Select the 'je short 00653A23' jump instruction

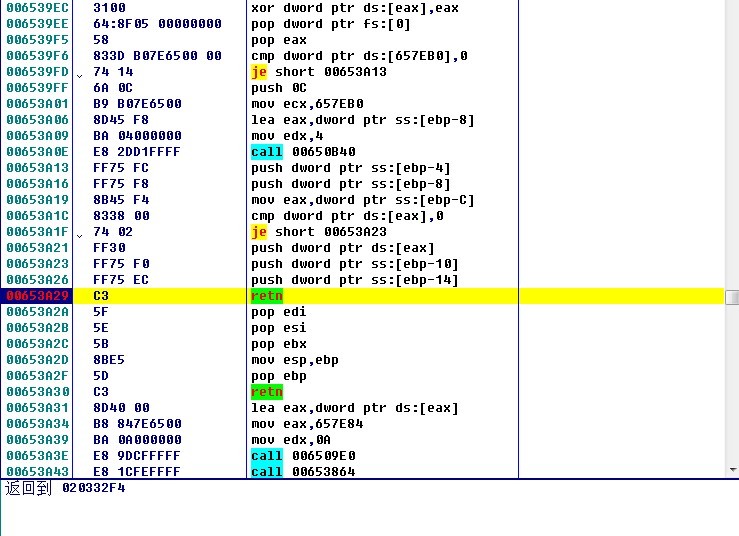[x=319, y=232]
